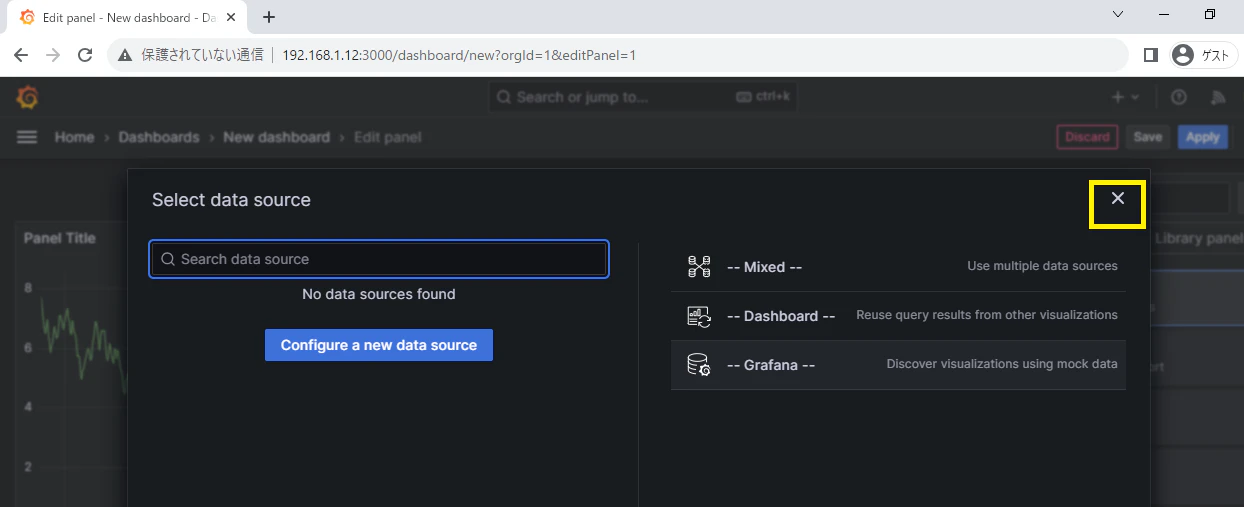
Task: Open the guest profile button
Action: coord(1201,55)
